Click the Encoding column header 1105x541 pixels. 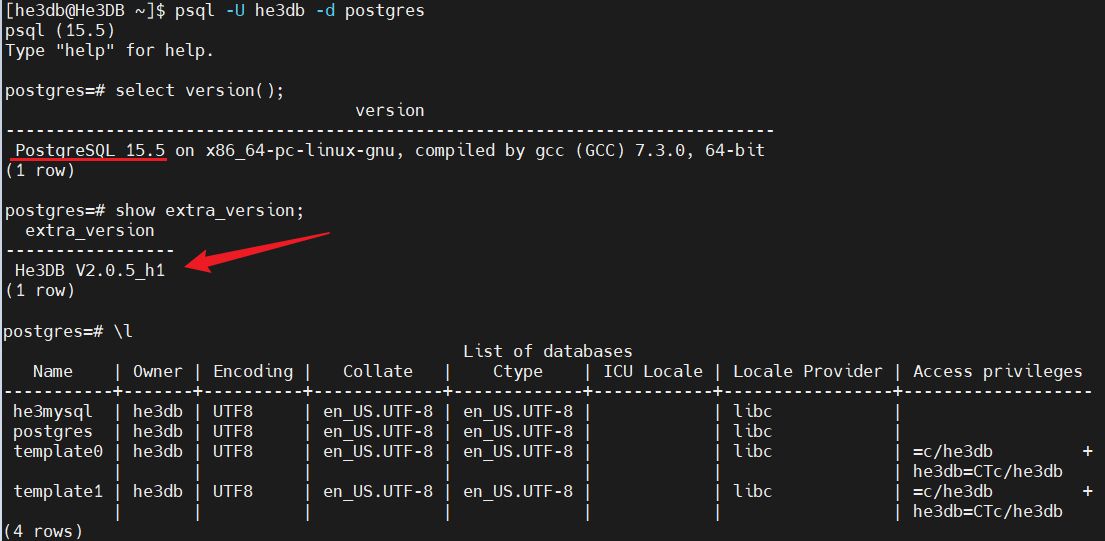253,371
